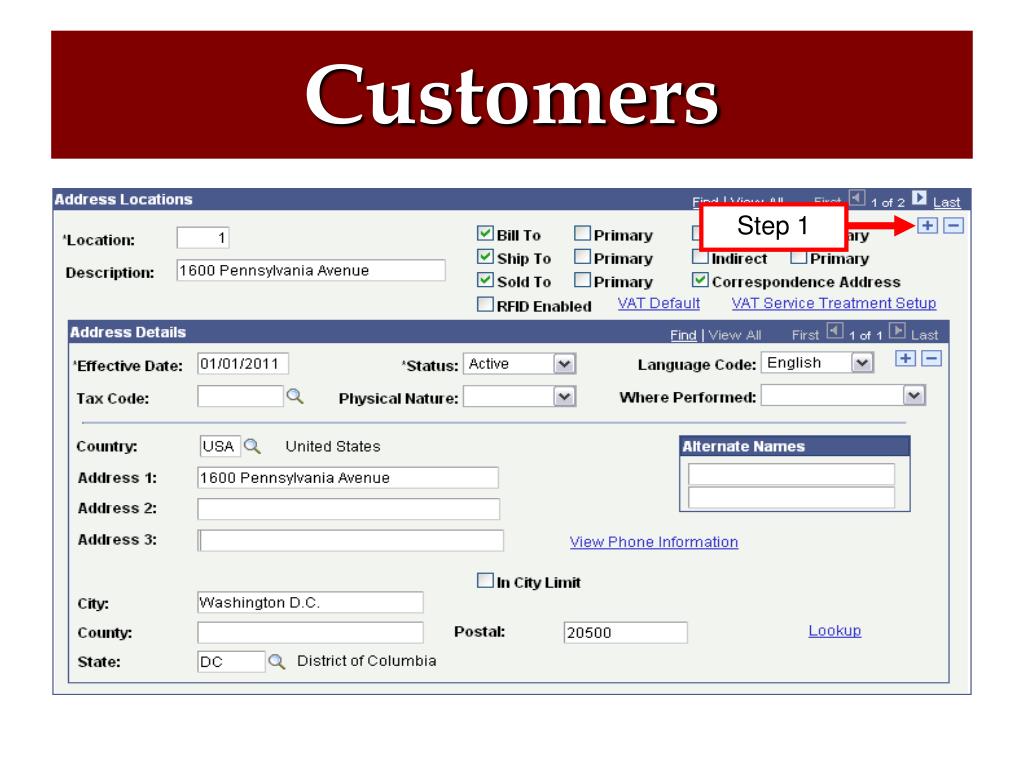
Task: Click the Address 1 field
Action: (x=348, y=477)
